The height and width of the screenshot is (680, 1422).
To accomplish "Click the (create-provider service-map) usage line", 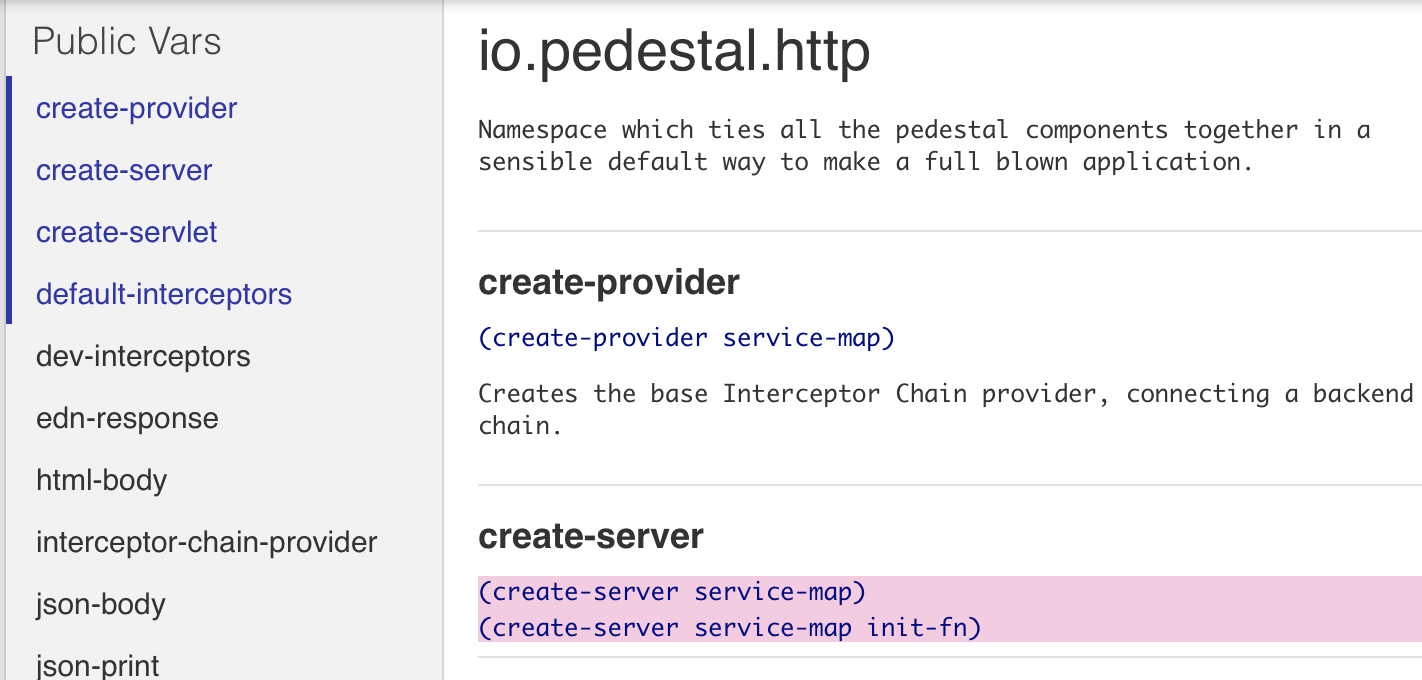I will coord(686,338).
